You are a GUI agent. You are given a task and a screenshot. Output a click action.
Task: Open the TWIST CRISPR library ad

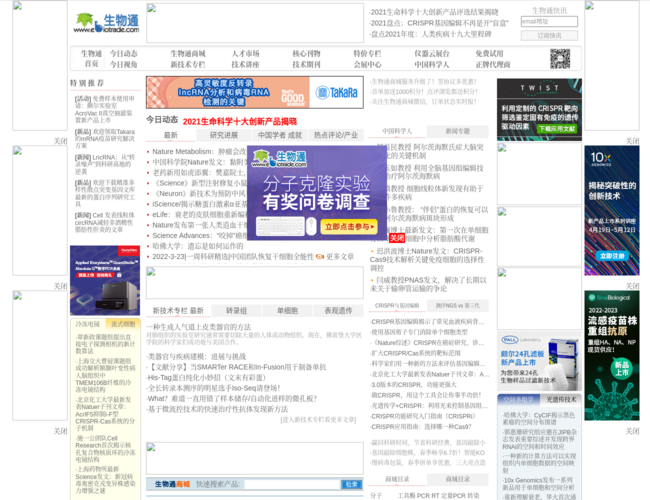[539, 109]
